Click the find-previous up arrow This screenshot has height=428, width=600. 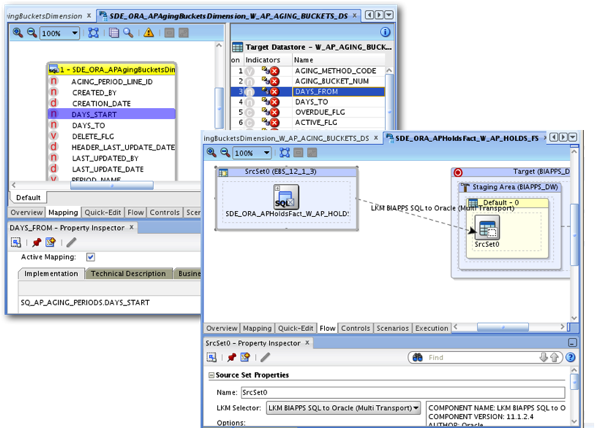pos(554,357)
